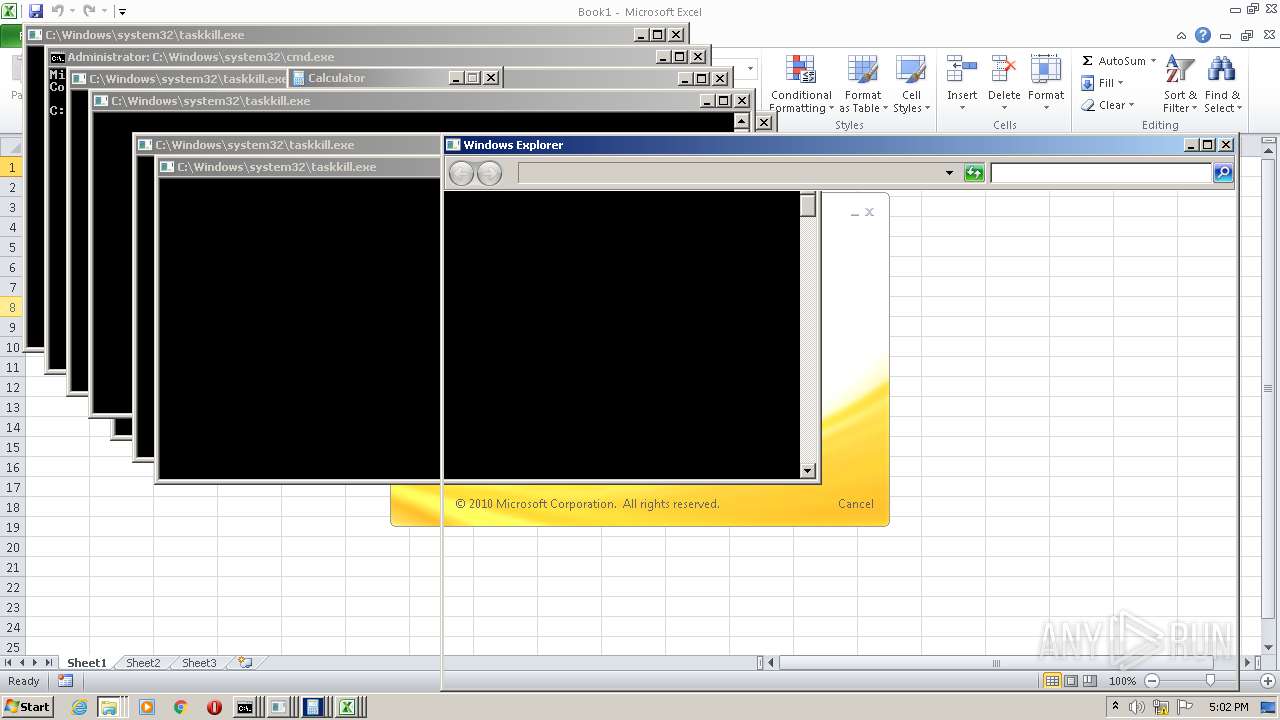1280x720 pixels.
Task: Open the Cell Styles gallery
Action: pyautogui.click(x=911, y=84)
